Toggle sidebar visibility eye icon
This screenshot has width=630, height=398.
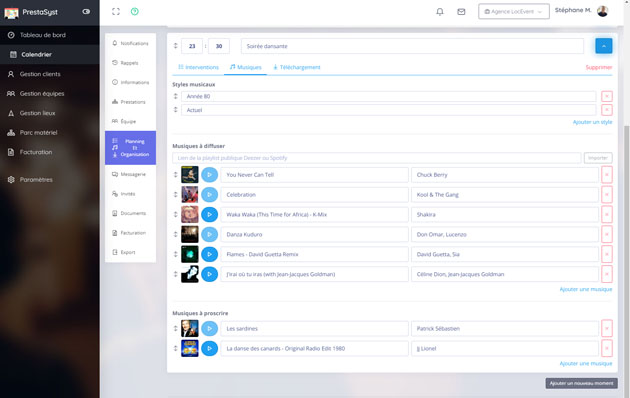(x=86, y=12)
